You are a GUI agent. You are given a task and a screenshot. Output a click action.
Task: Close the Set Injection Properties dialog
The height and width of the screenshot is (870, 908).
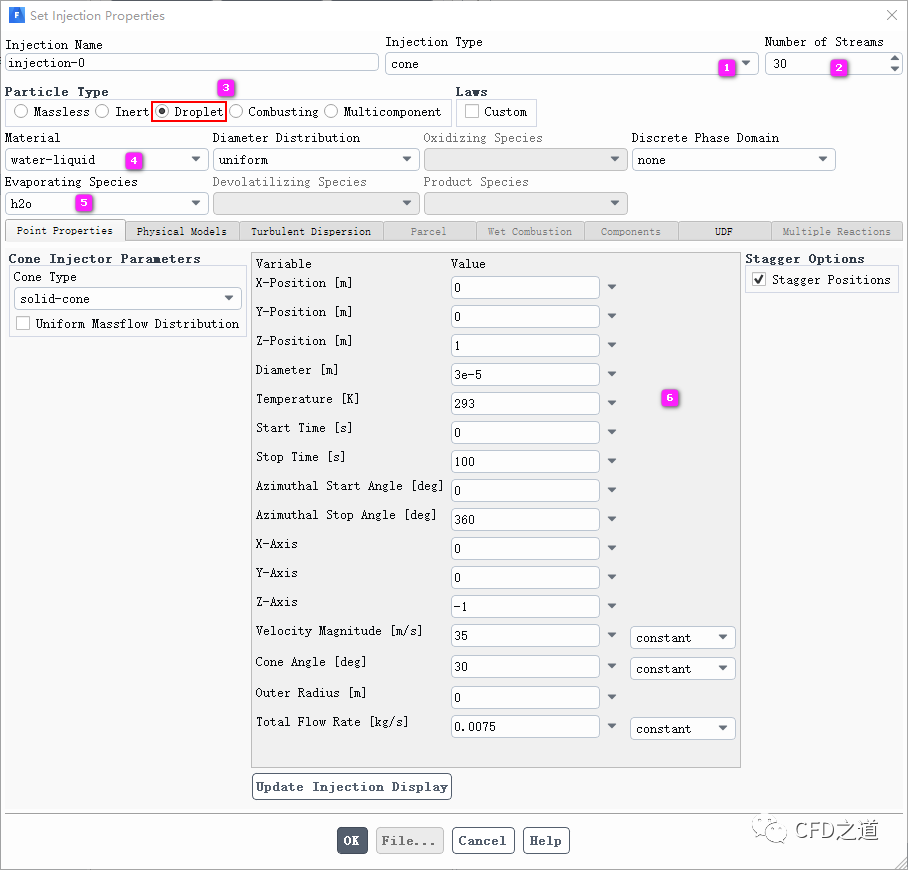[x=891, y=15]
